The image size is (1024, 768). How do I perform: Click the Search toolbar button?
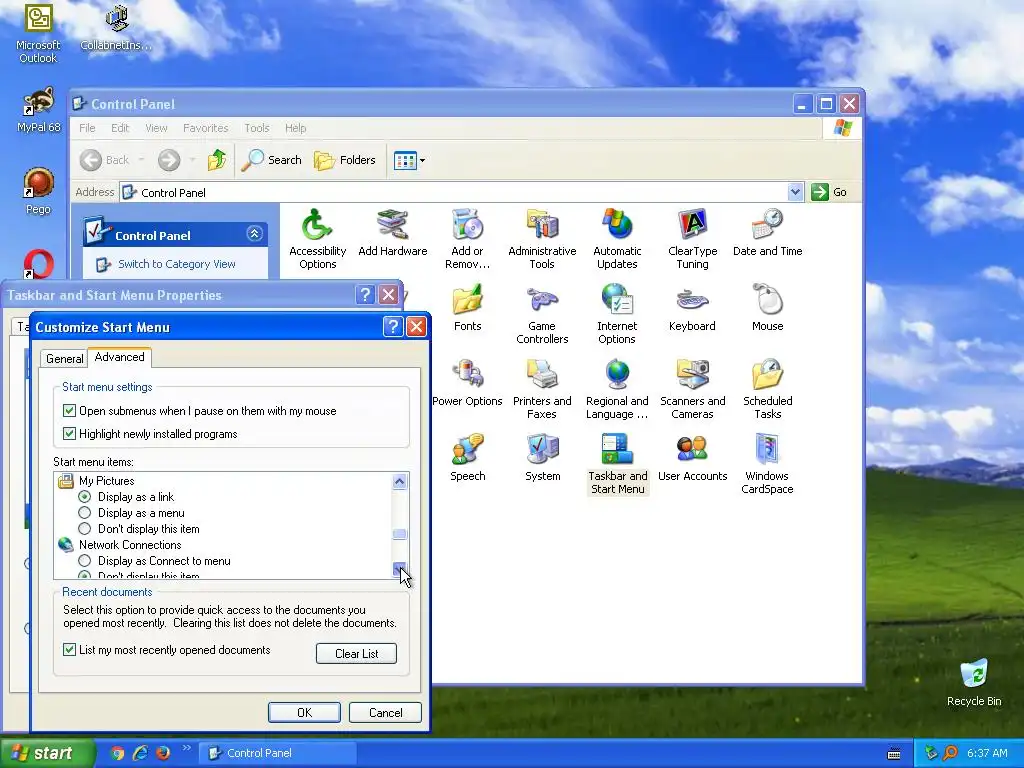point(271,160)
